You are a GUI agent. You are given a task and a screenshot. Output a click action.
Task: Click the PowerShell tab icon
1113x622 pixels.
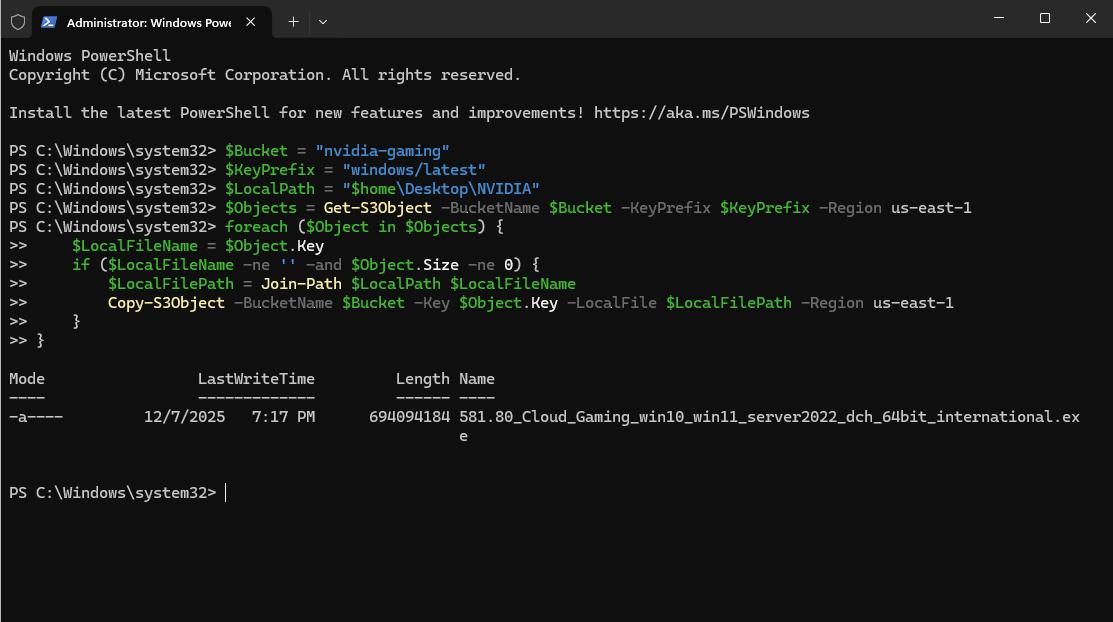[48, 22]
